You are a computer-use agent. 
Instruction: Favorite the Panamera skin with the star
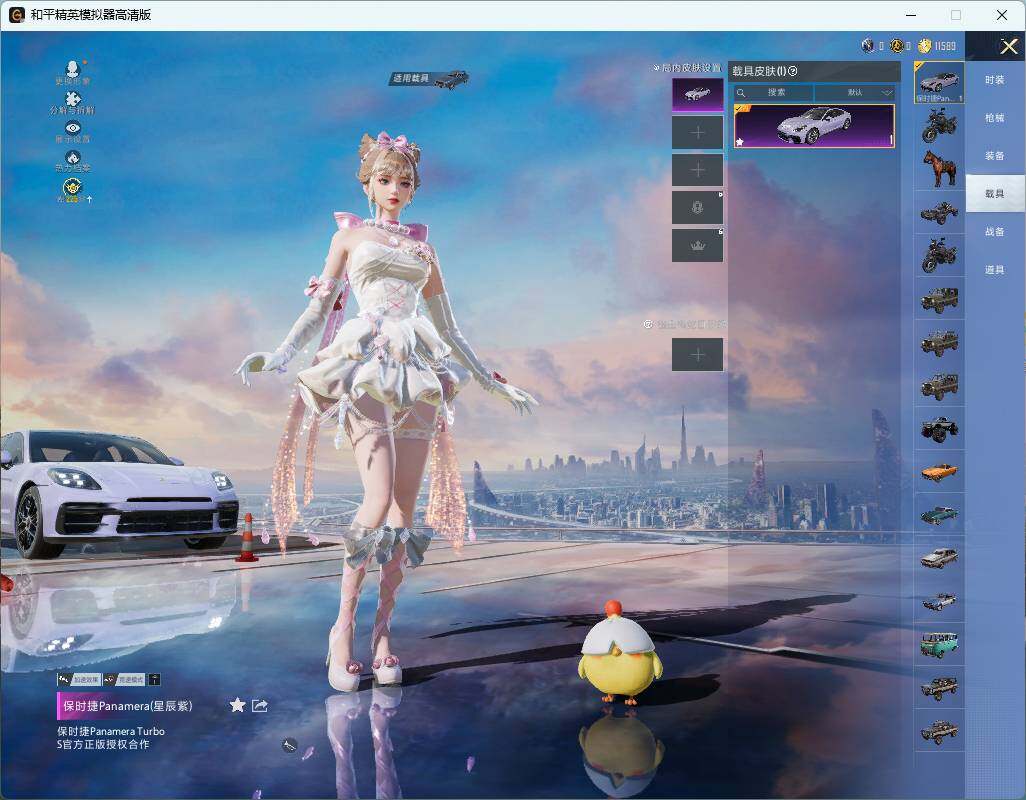click(x=238, y=705)
